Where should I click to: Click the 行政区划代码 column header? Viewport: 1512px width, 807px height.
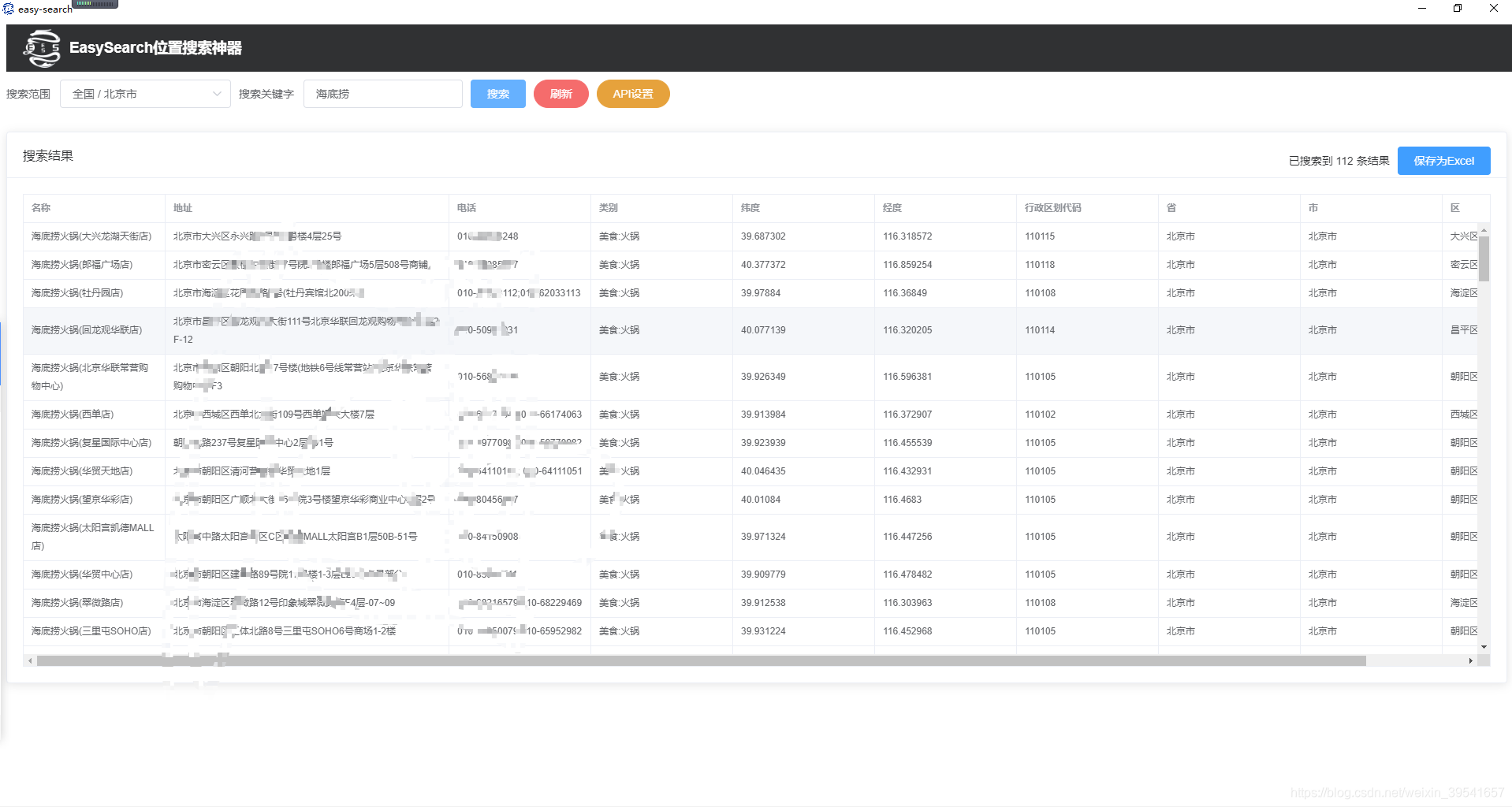tap(1053, 208)
